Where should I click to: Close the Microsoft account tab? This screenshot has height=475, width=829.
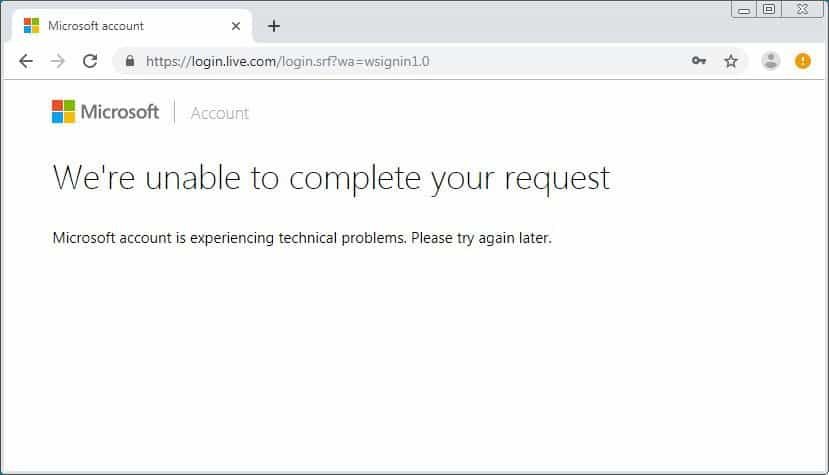tap(236, 26)
